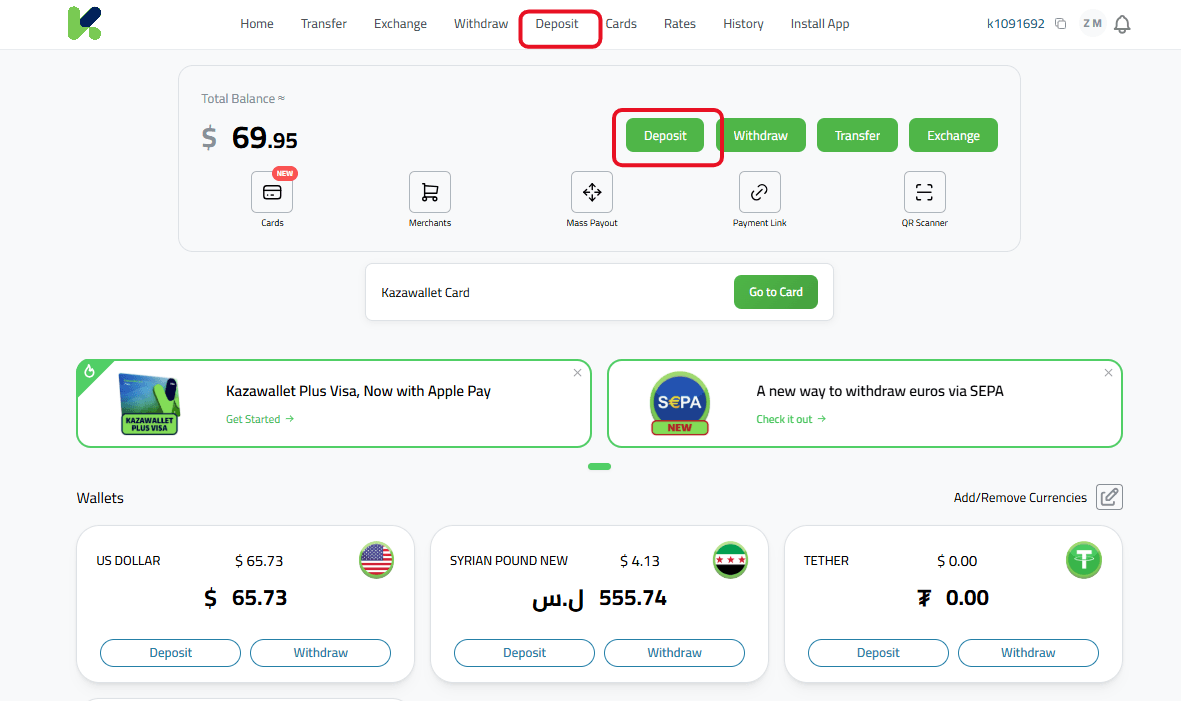Image resolution: width=1181 pixels, height=701 pixels.
Task: Copy the account ID k1091692 icon
Action: point(1060,24)
